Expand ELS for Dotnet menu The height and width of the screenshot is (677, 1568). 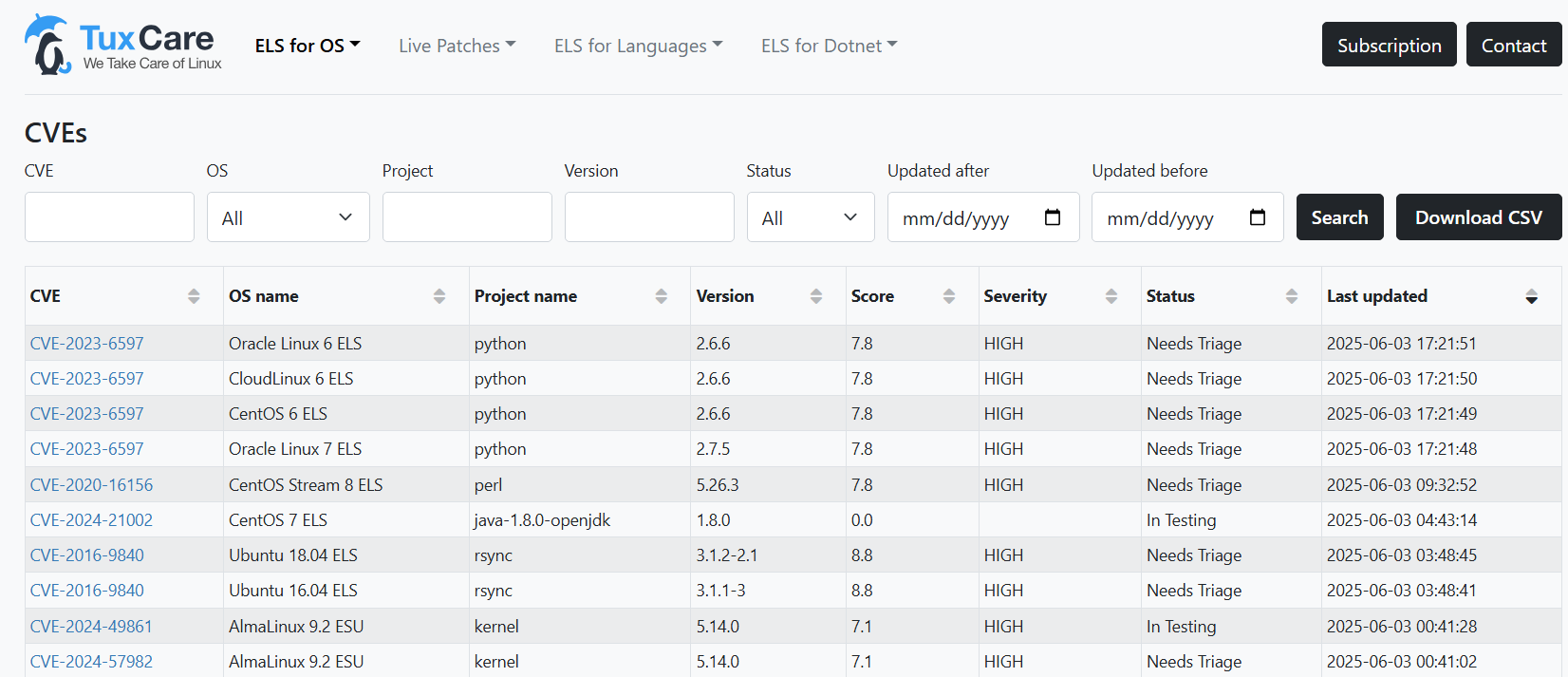(829, 46)
